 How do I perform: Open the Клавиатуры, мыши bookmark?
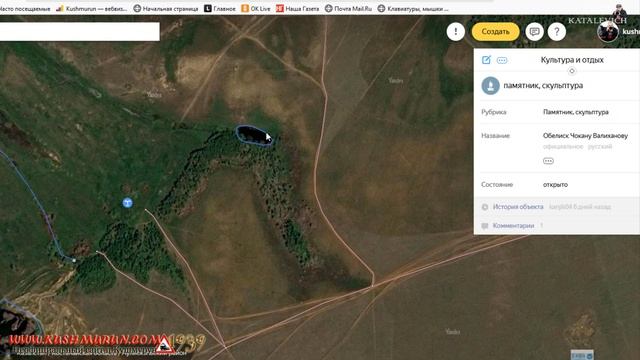[x=413, y=8]
